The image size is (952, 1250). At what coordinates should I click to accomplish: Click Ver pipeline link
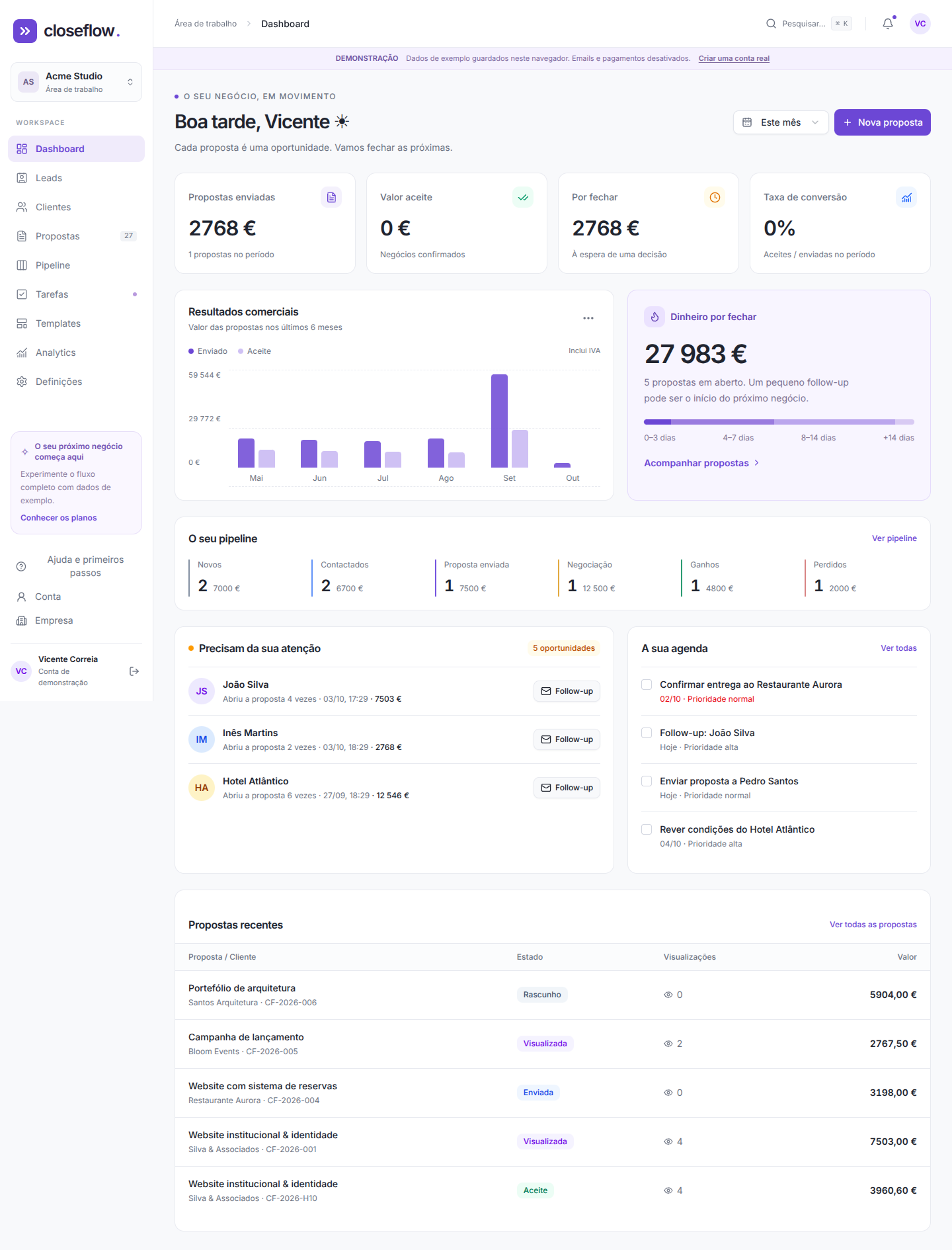pyautogui.click(x=894, y=538)
